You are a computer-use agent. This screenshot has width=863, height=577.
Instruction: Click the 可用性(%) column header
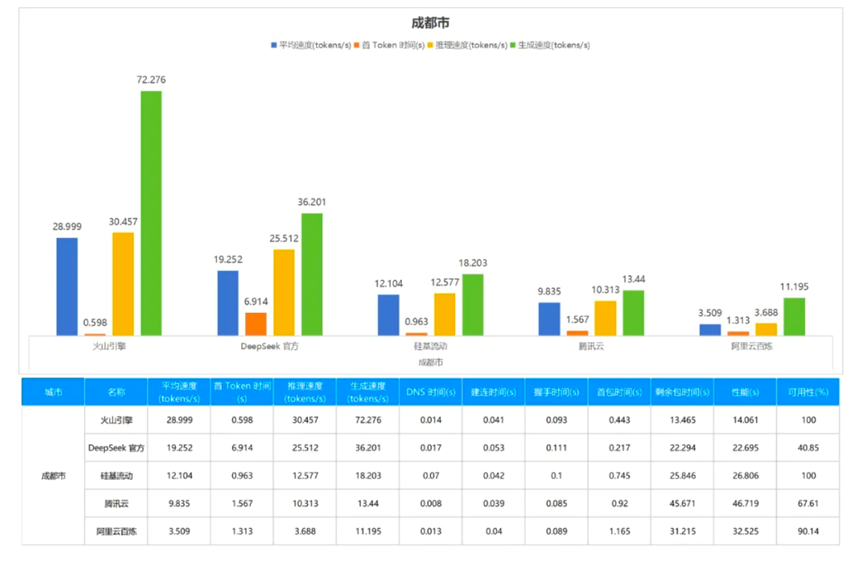click(808, 392)
